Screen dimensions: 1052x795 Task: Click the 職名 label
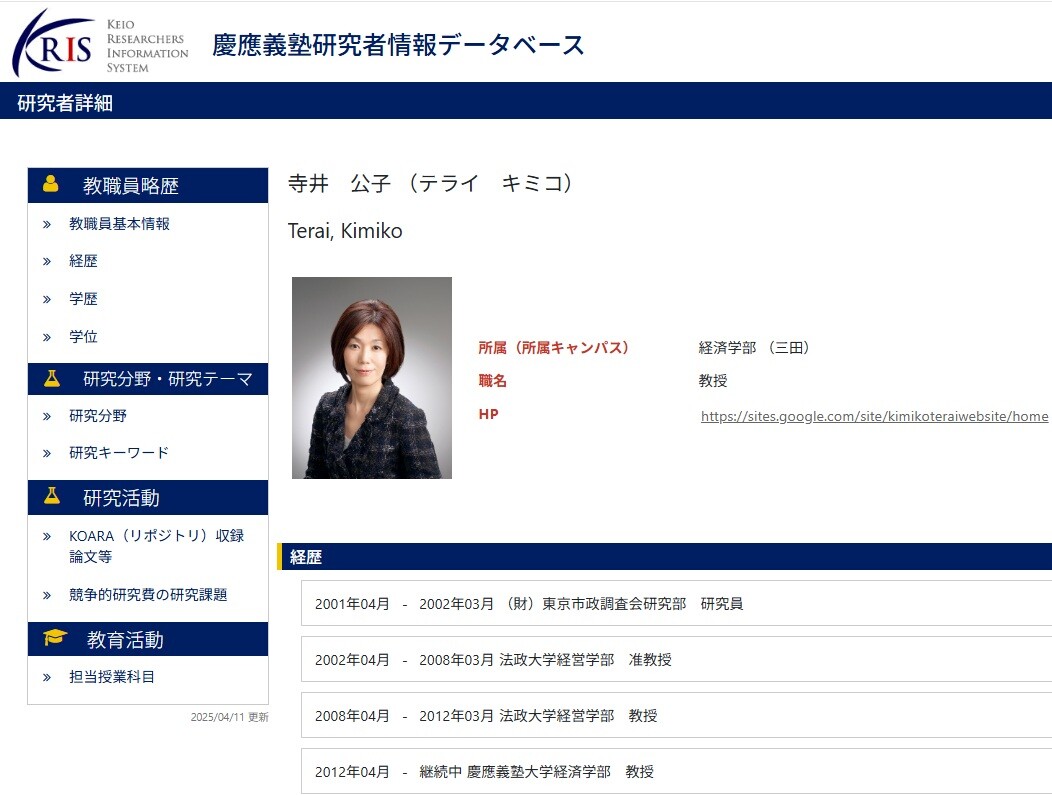pyautogui.click(x=492, y=380)
